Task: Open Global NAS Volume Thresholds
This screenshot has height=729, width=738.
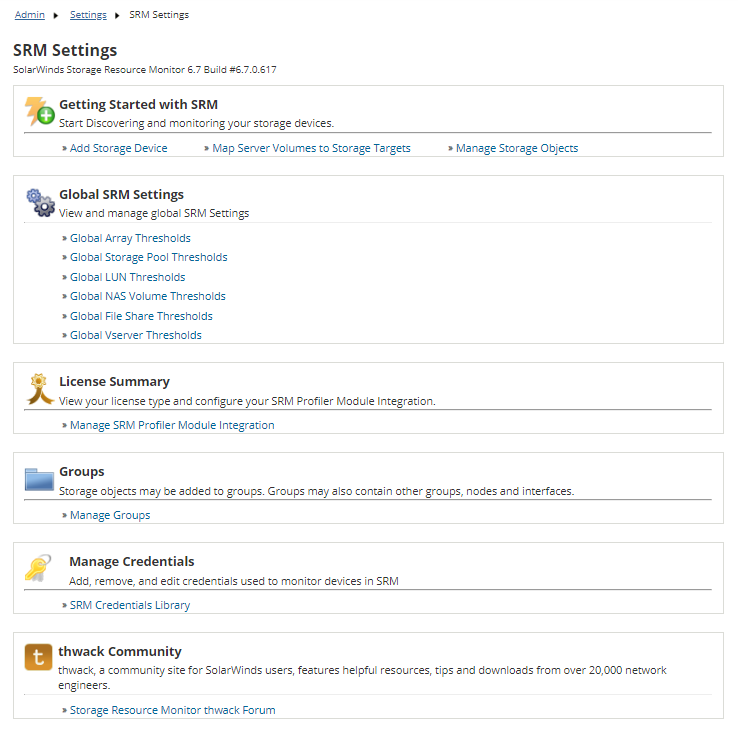Action: tap(147, 296)
